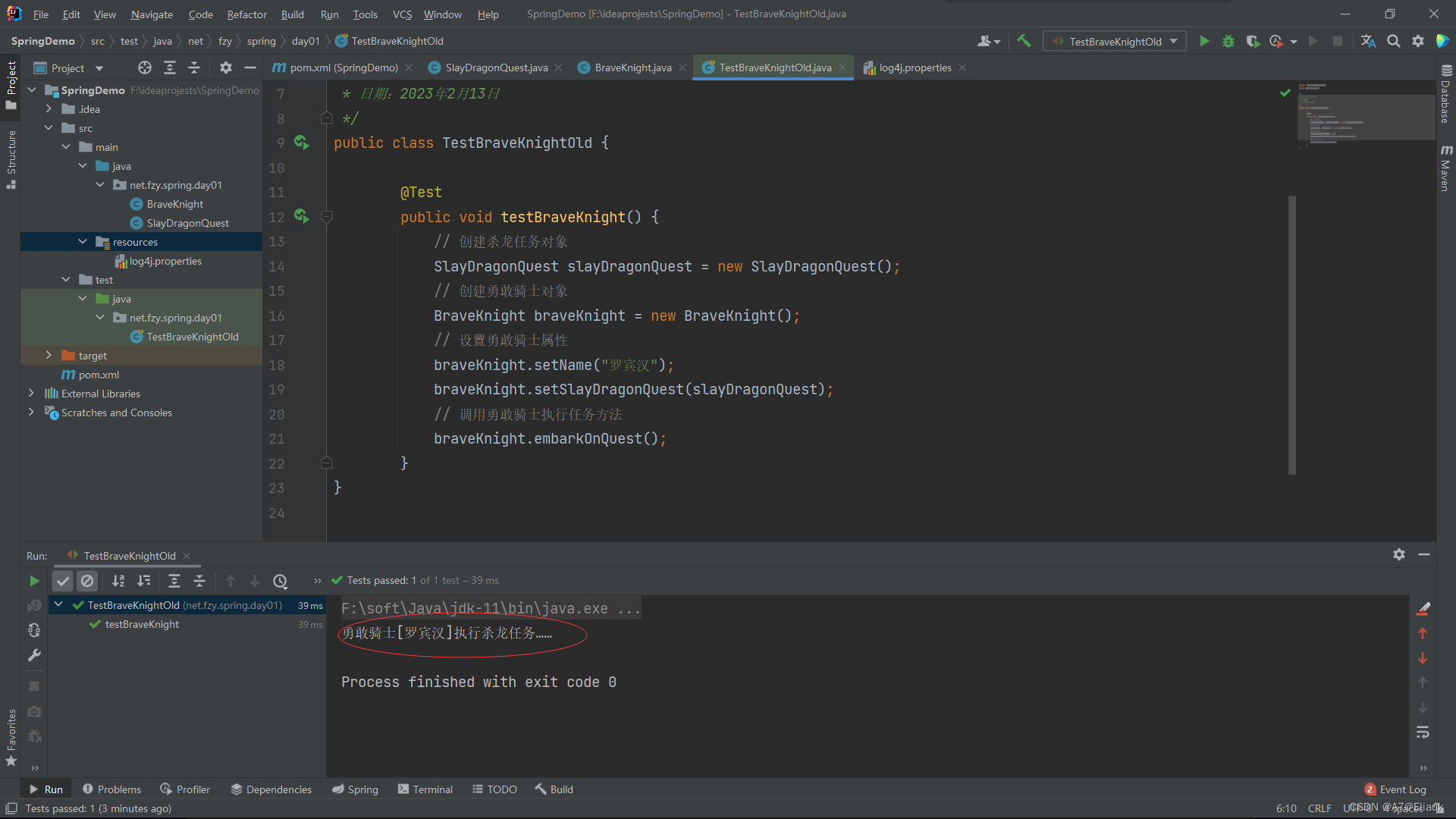
Task: Expand External Libraries node
Action: coord(32,394)
